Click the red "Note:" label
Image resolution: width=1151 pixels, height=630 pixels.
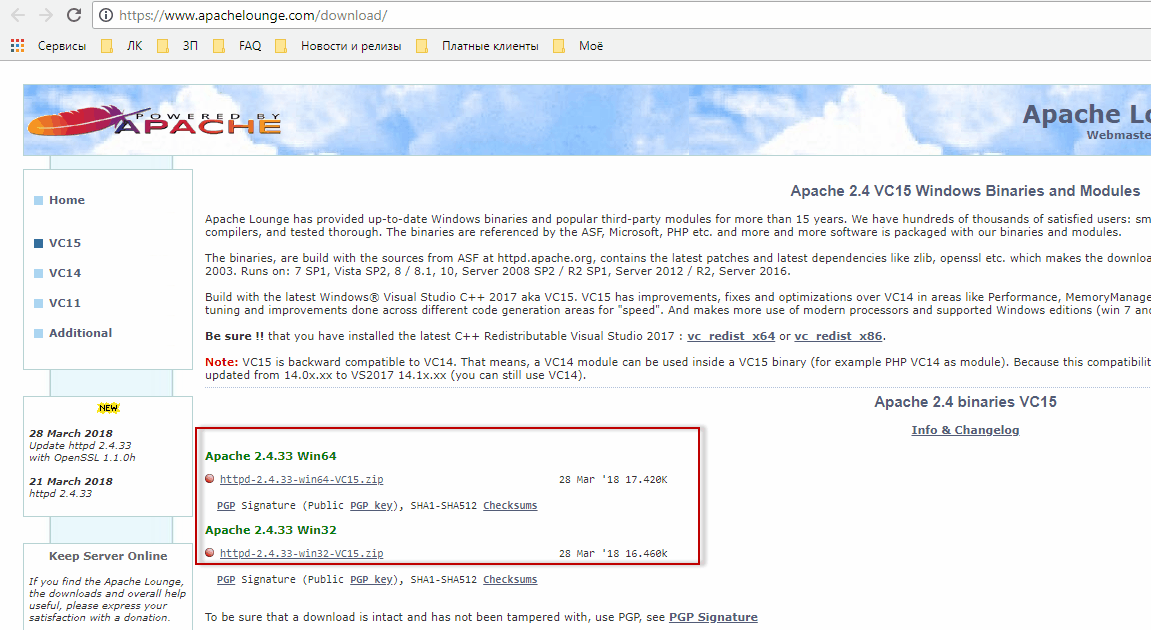point(222,362)
